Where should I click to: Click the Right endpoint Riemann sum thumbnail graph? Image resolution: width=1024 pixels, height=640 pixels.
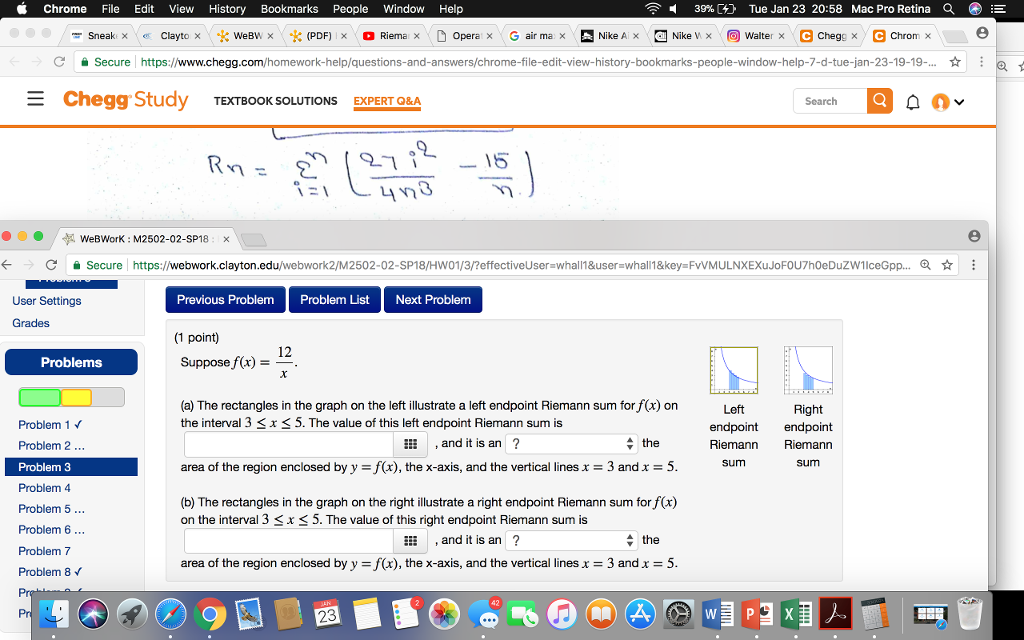pos(807,369)
